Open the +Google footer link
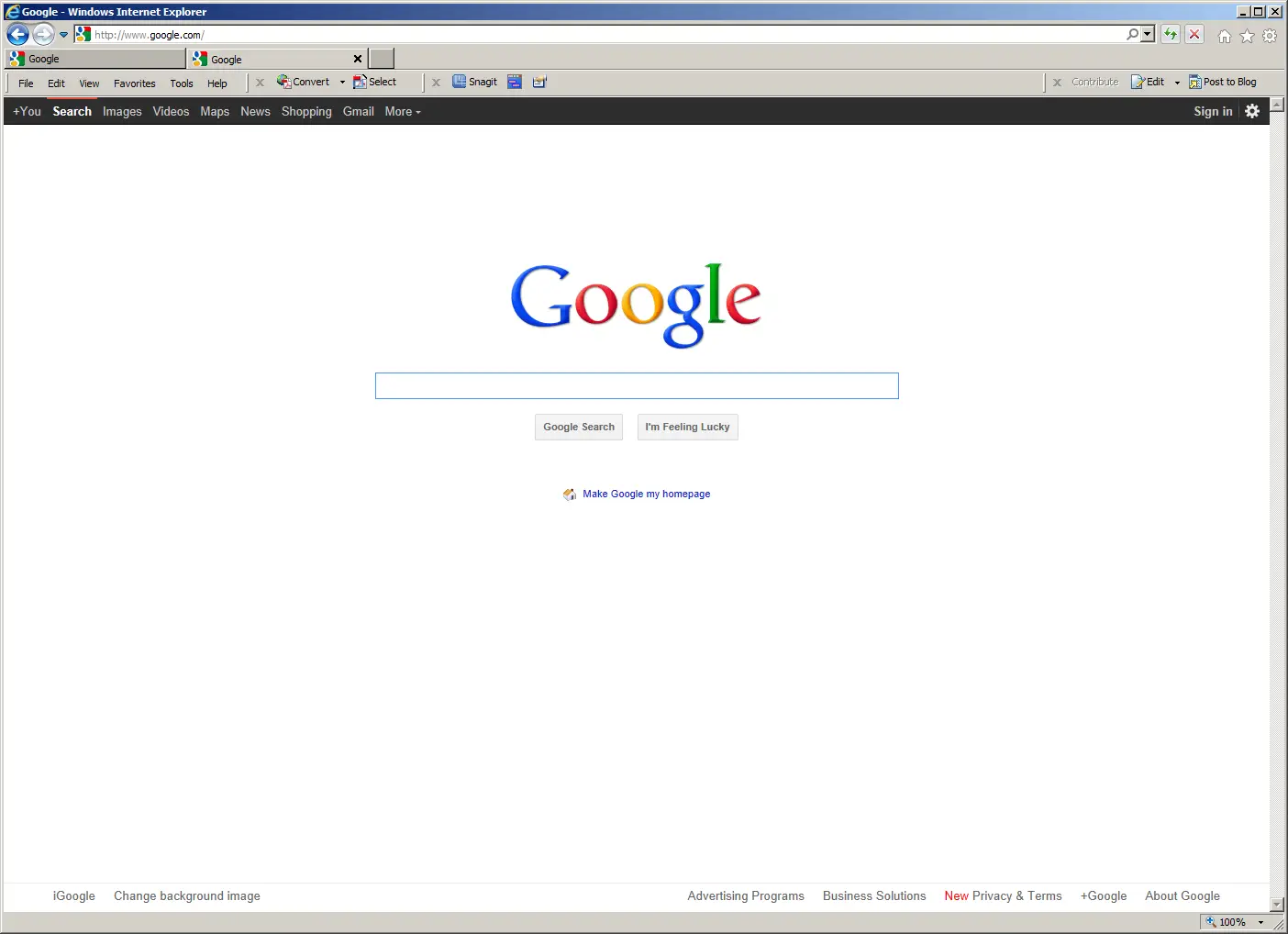1288x934 pixels. tap(1104, 896)
